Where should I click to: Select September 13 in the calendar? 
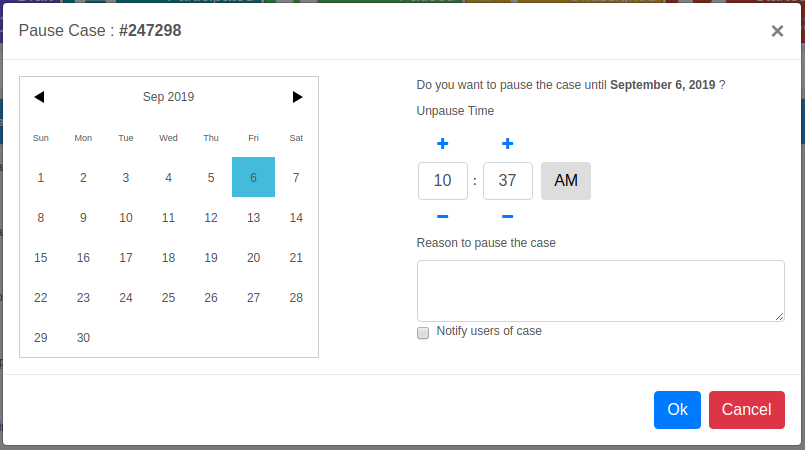(254, 218)
